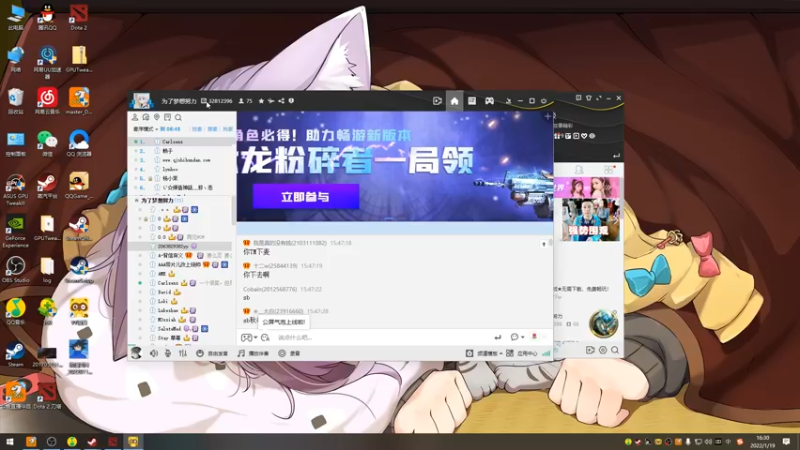Open the WeChat desktop shortcut
Image resolution: width=800 pixels, height=450 pixels.
[47, 143]
